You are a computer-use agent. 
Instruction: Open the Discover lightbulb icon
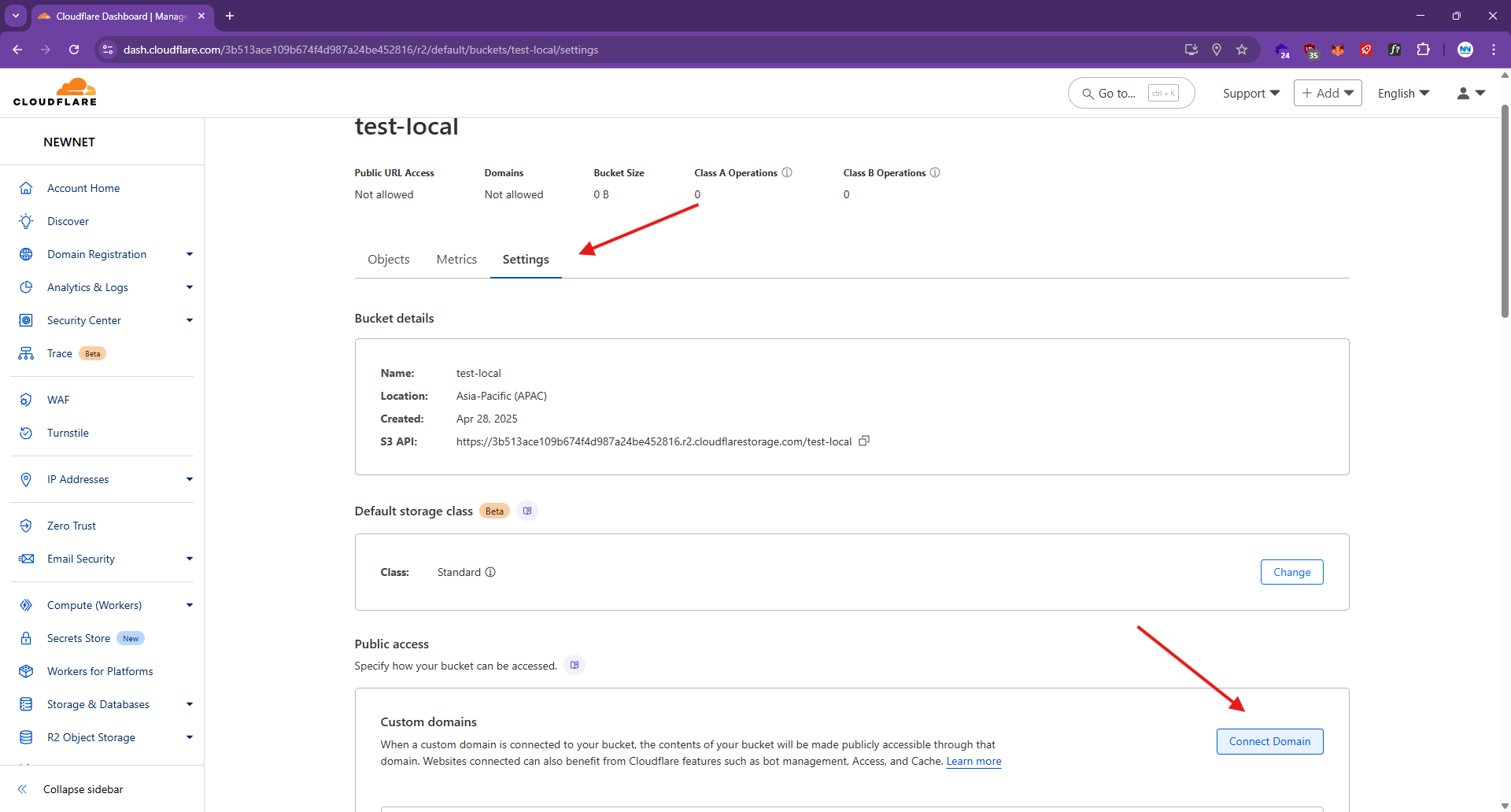tap(26, 221)
